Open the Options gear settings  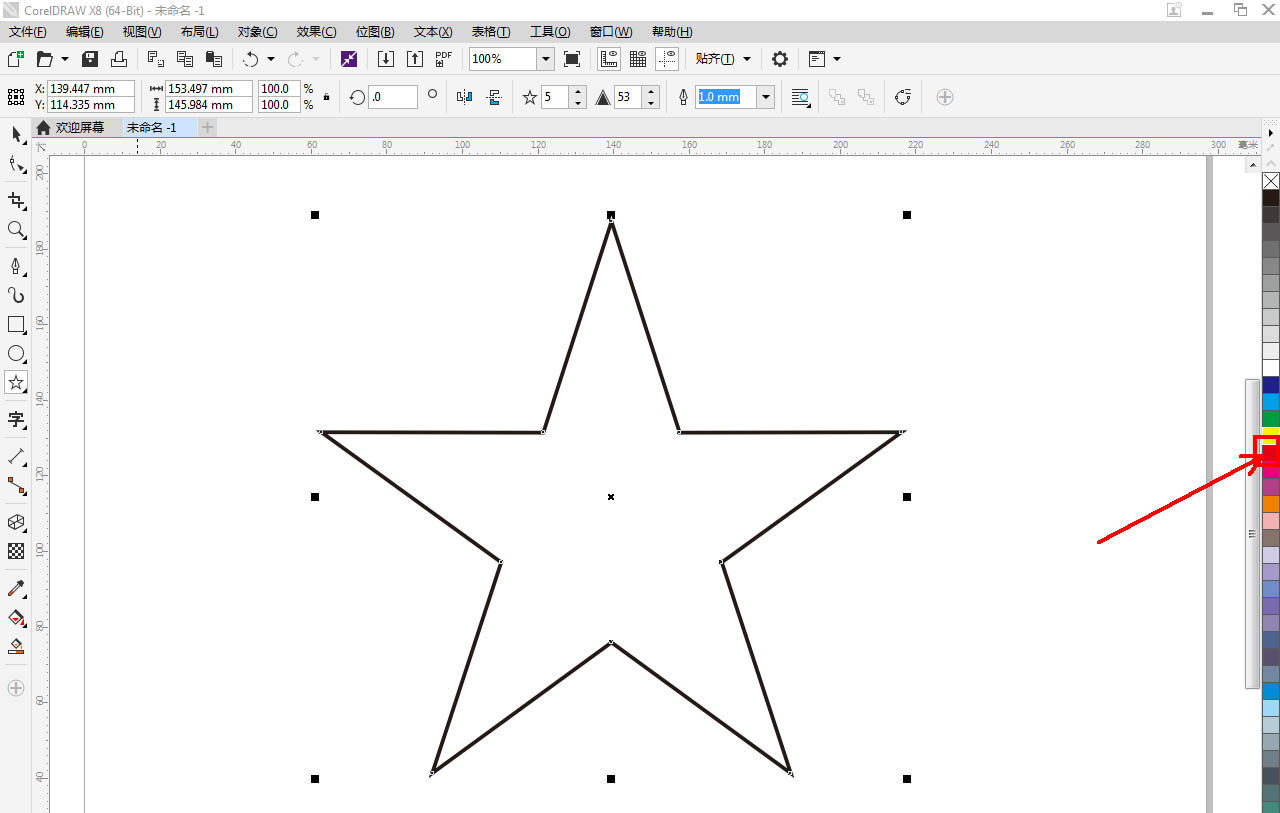(x=780, y=59)
